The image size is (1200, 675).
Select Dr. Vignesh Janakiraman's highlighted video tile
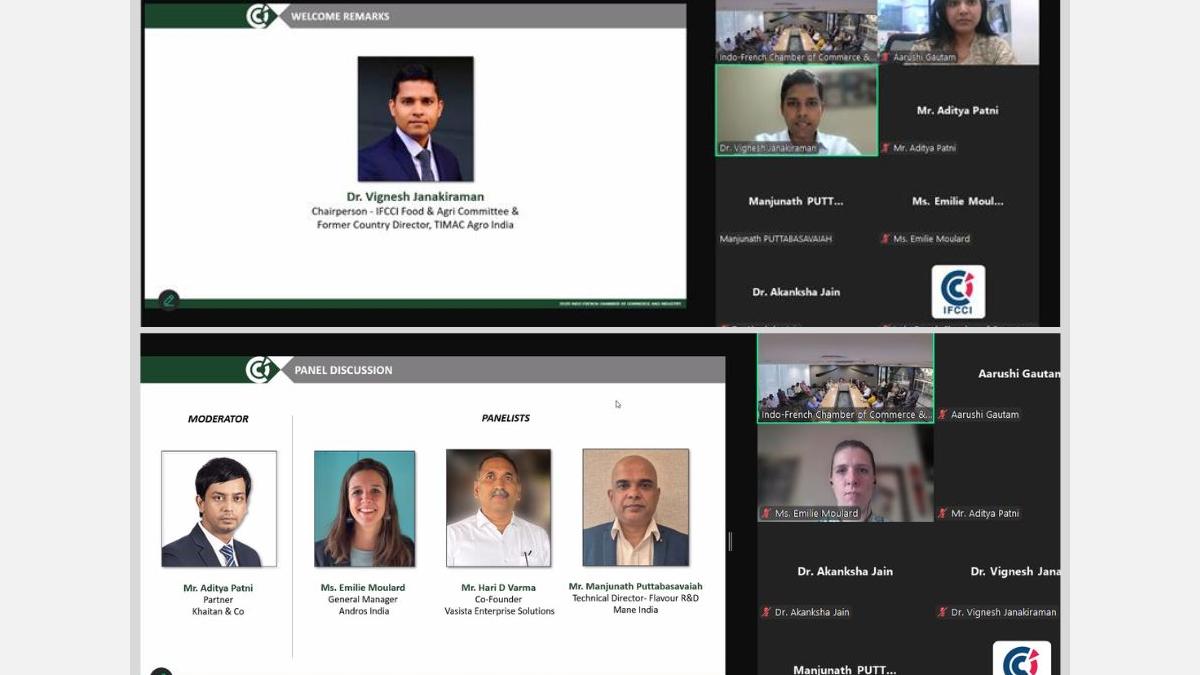click(x=796, y=110)
